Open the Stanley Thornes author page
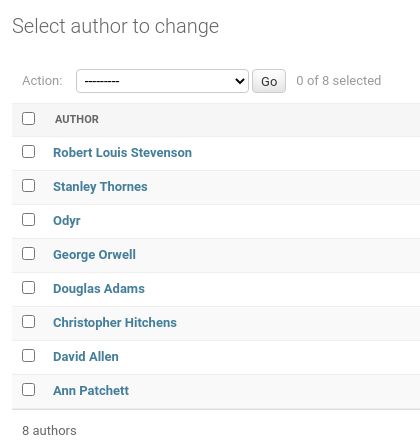Viewport: 420px width, 445px height. (100, 187)
